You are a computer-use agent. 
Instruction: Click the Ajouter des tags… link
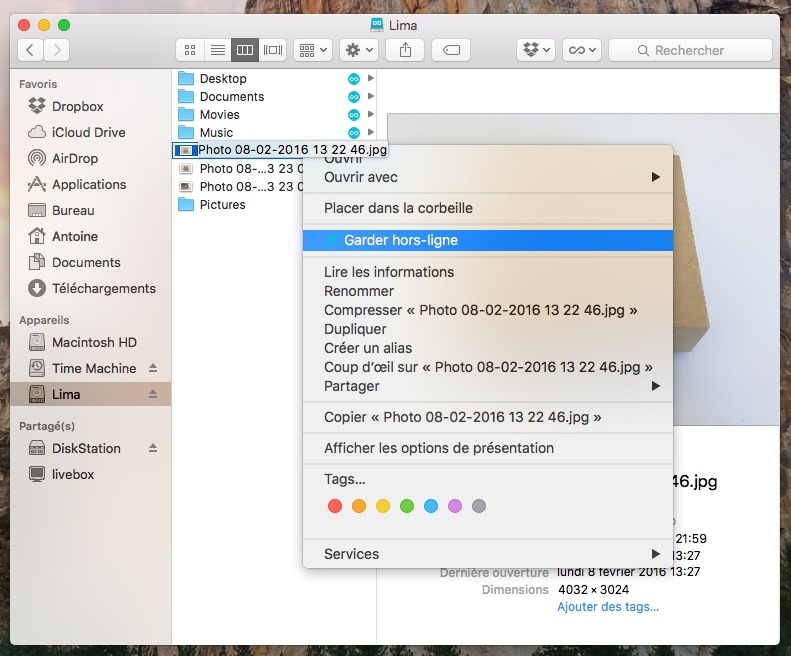pyautogui.click(x=608, y=607)
